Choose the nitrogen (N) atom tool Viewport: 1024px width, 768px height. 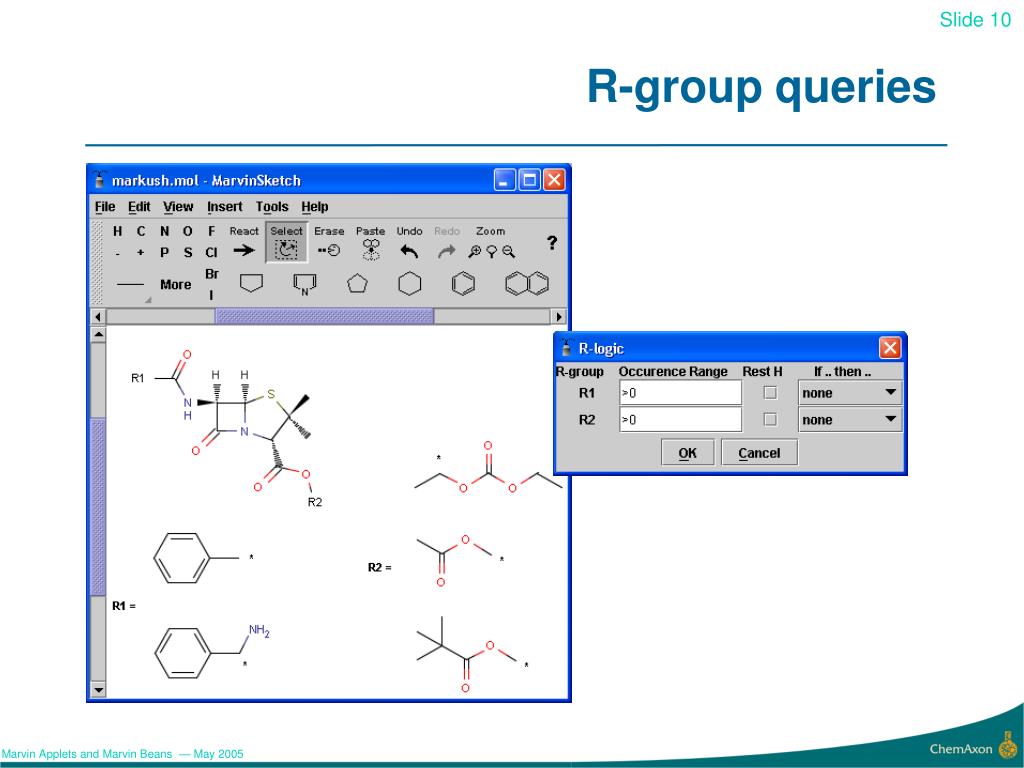(x=165, y=231)
